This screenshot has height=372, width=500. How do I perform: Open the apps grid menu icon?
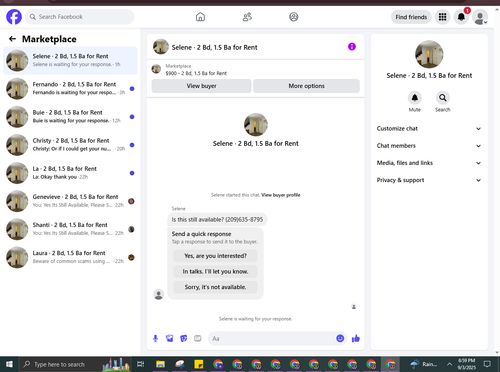click(x=442, y=17)
